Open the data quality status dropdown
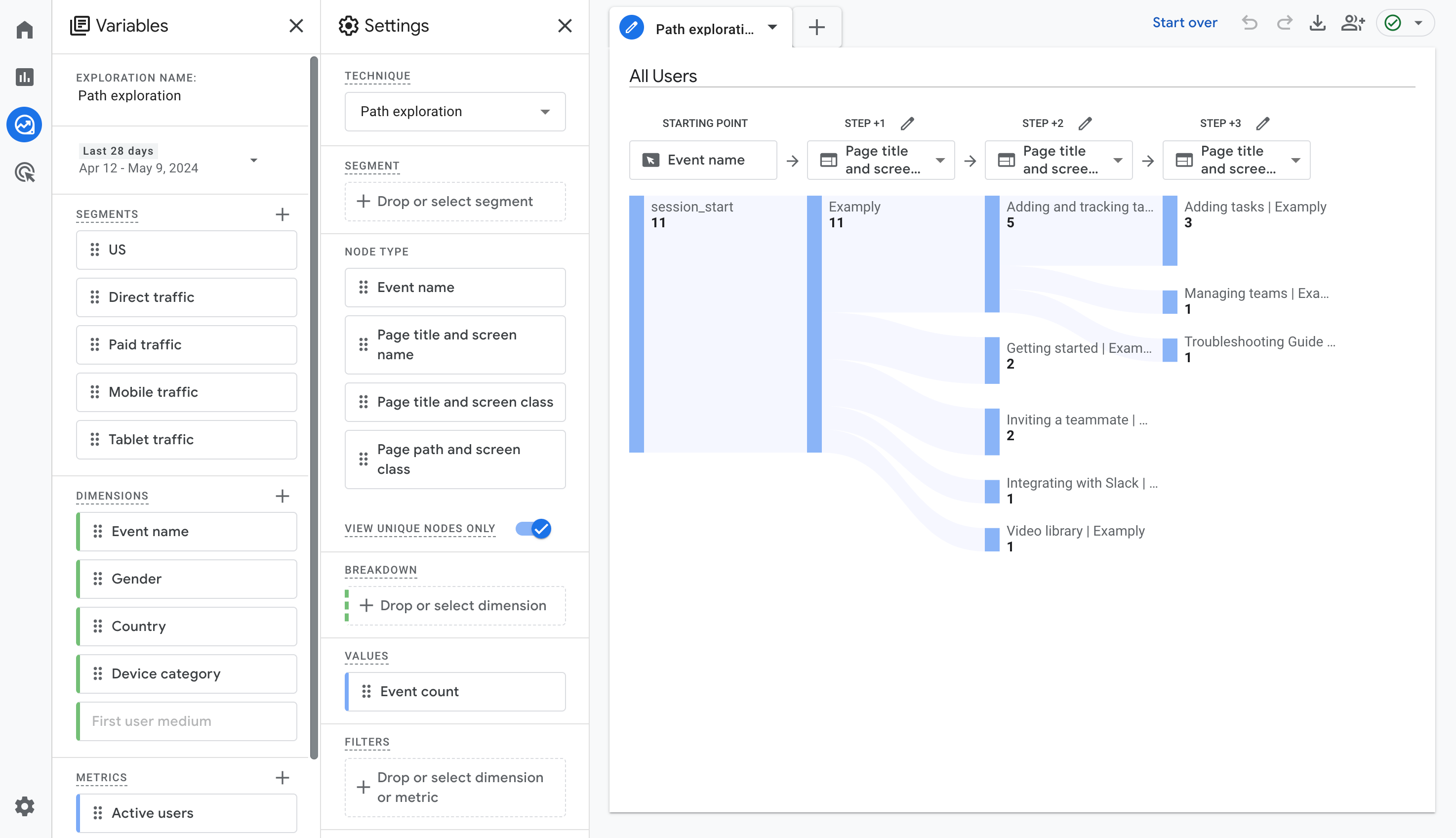The width and height of the screenshot is (1456, 838). pyautogui.click(x=1418, y=23)
